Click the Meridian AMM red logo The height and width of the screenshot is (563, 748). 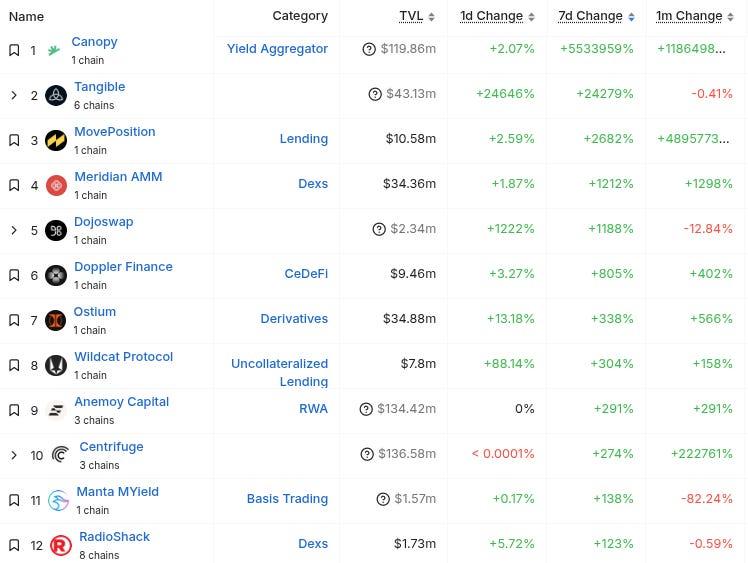pyautogui.click(x=56, y=185)
